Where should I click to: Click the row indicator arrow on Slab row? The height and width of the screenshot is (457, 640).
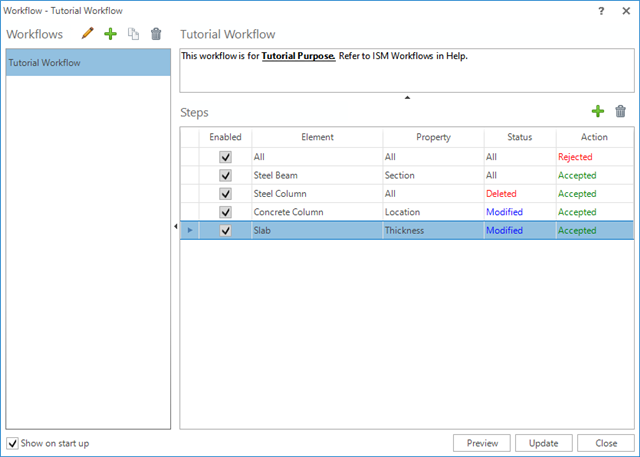pos(190,230)
